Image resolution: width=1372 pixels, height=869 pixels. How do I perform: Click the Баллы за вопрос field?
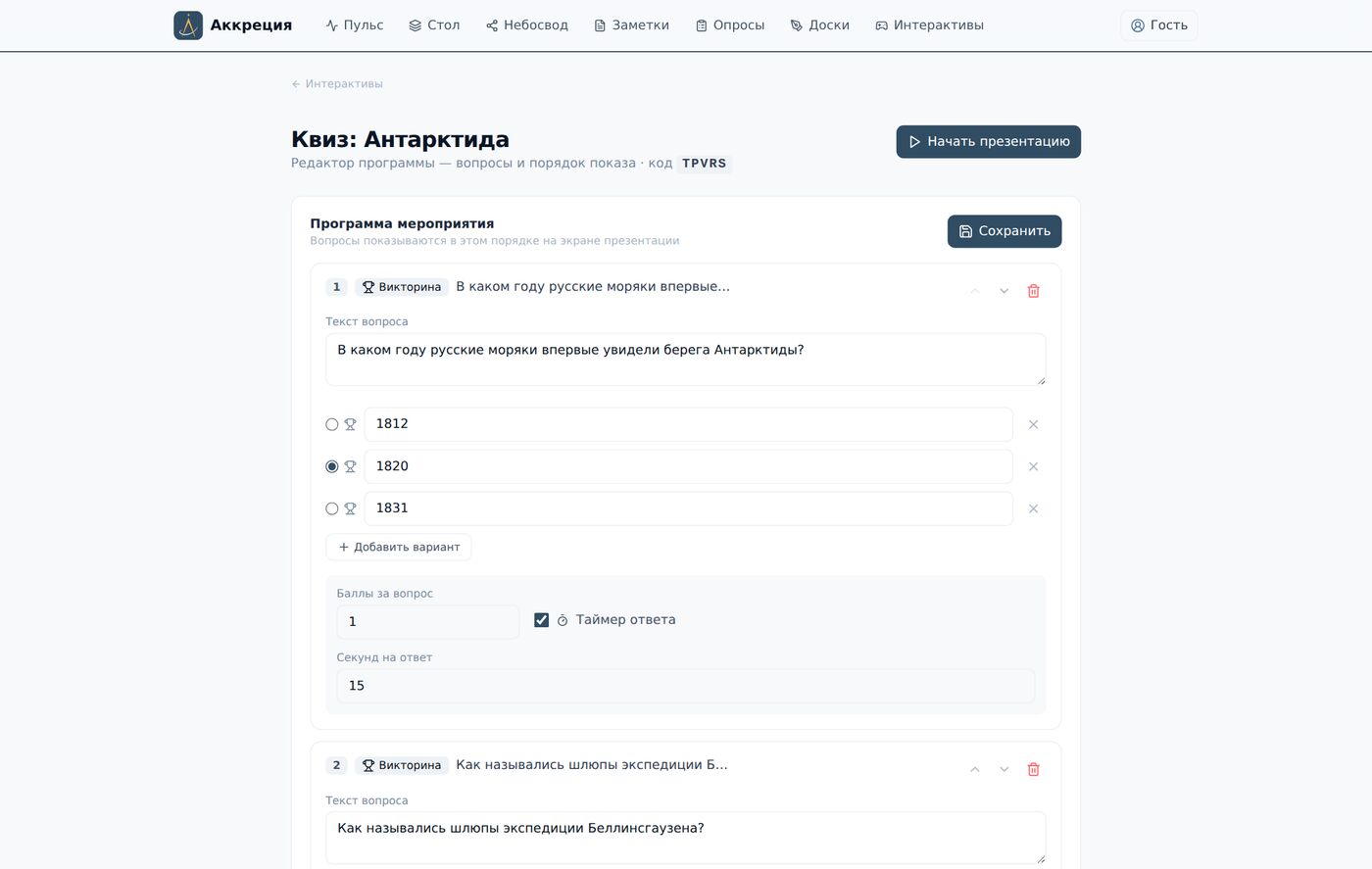[427, 622]
